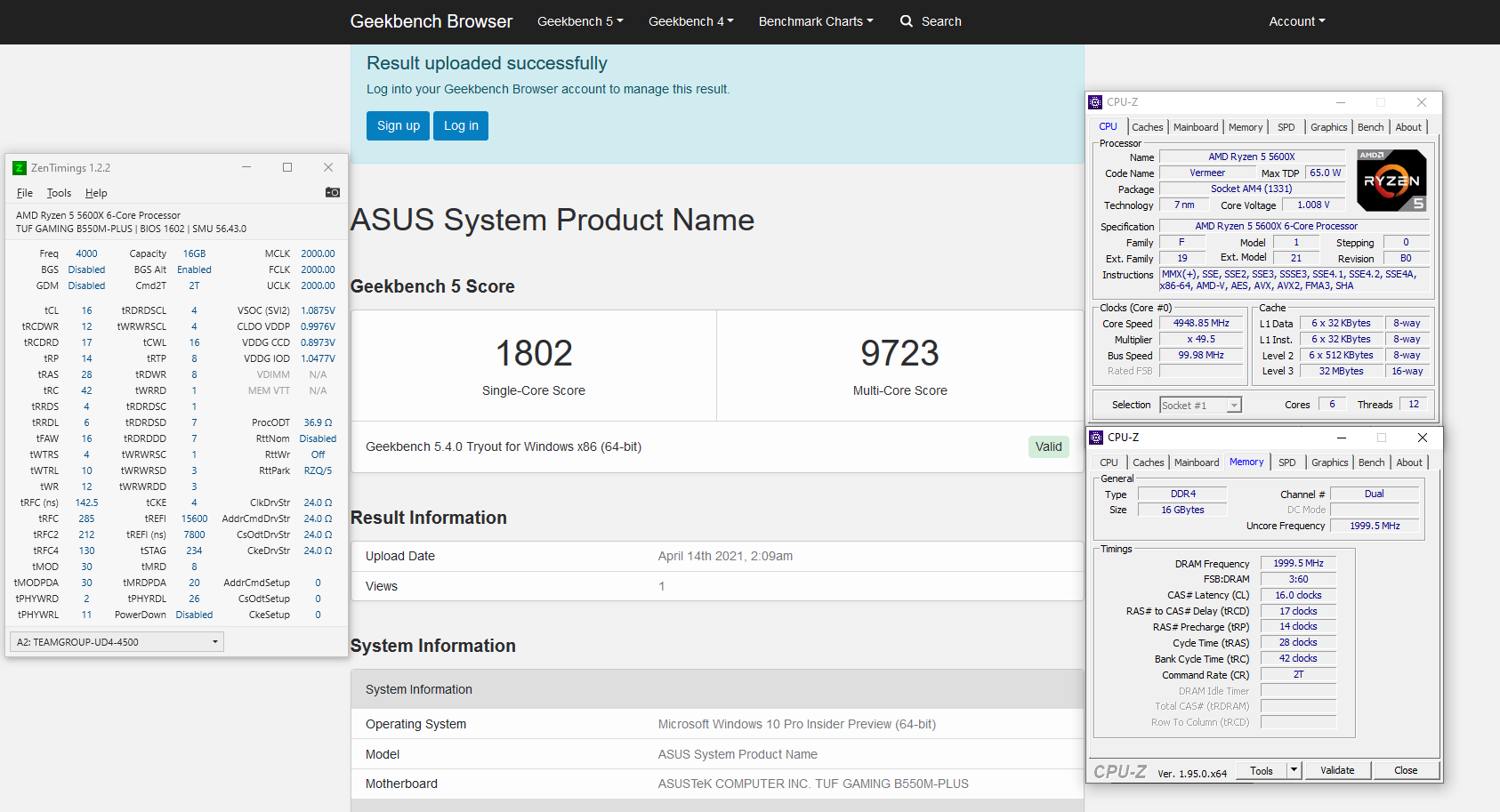Click the Log in button
Image resolution: width=1500 pixels, height=812 pixels.
pos(461,125)
